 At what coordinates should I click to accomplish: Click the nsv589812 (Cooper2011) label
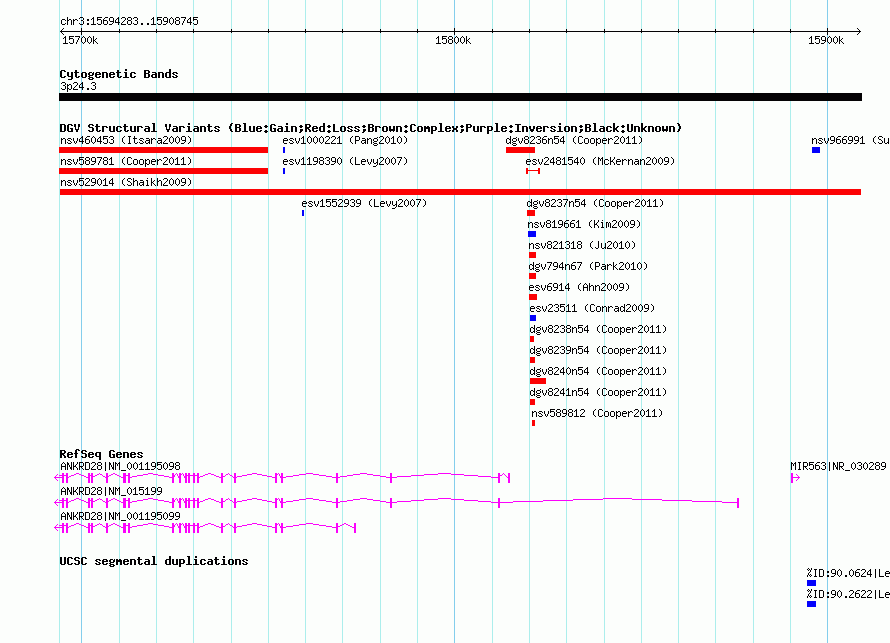click(597, 413)
